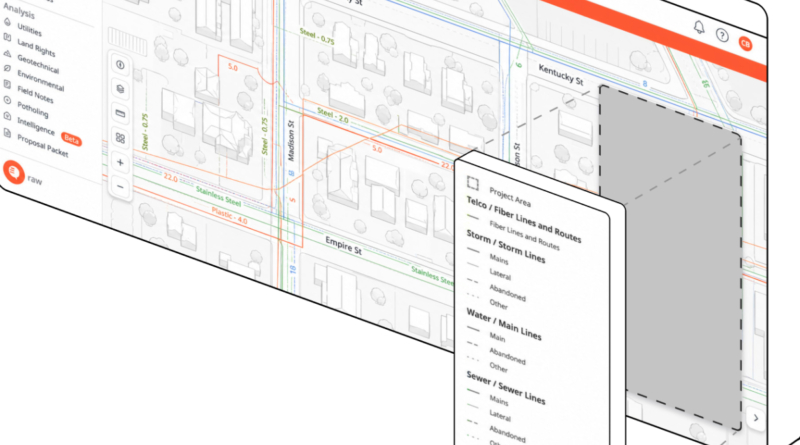The width and height of the screenshot is (800, 445).
Task: Click the Steel - 2.0 pipe label
Action: click(333, 115)
